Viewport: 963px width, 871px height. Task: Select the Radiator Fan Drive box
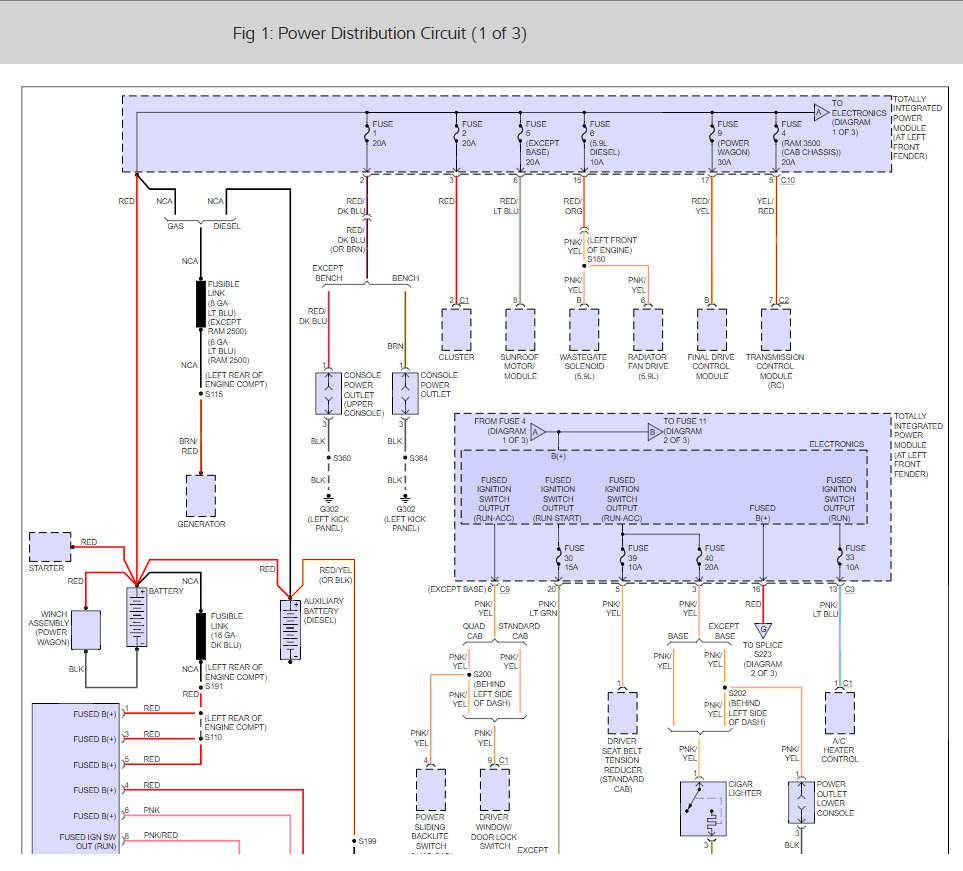[x=648, y=330]
